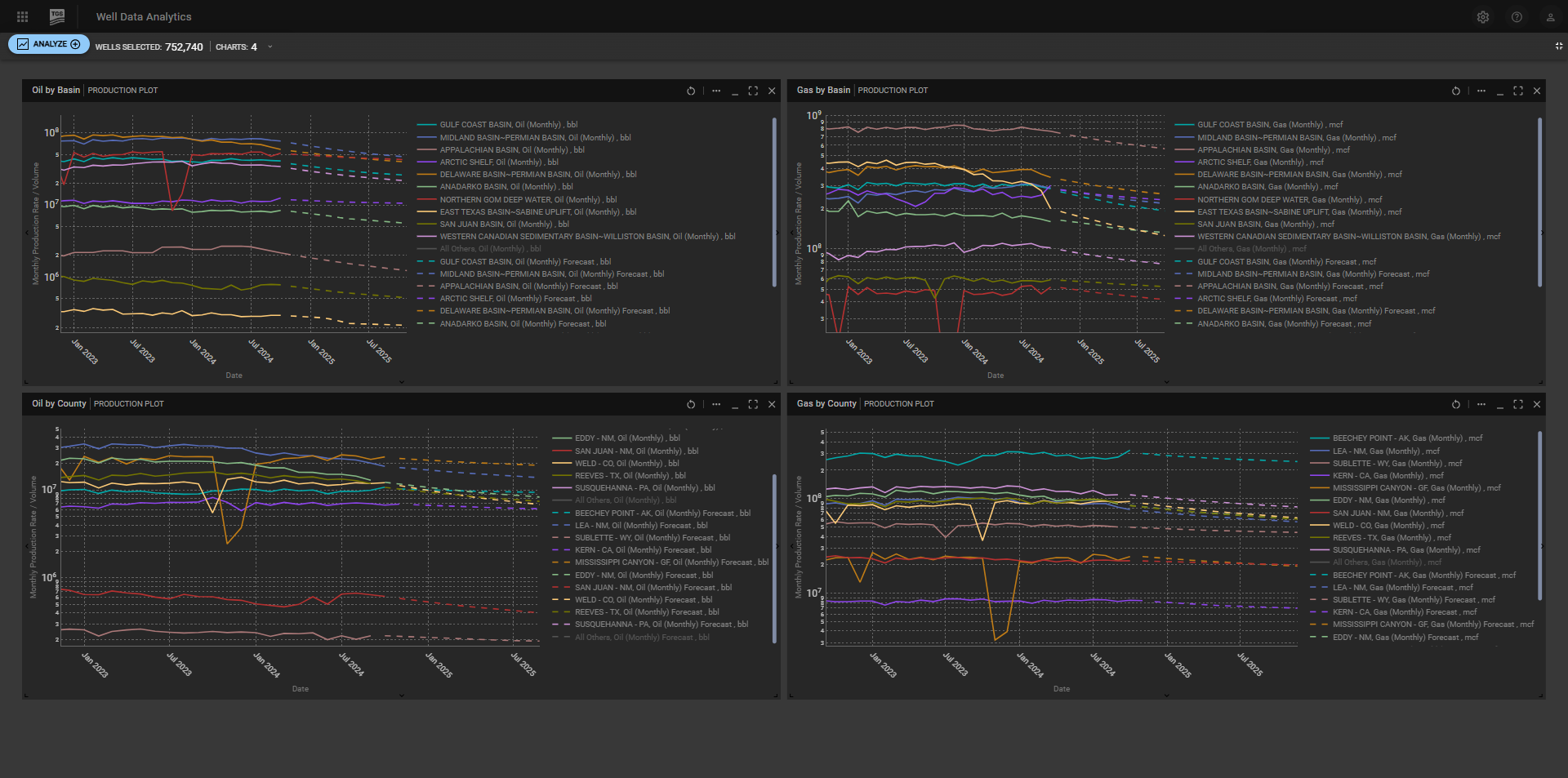This screenshot has height=778, width=1568.
Task: Open more options for Oil by County
Action: [x=716, y=404]
